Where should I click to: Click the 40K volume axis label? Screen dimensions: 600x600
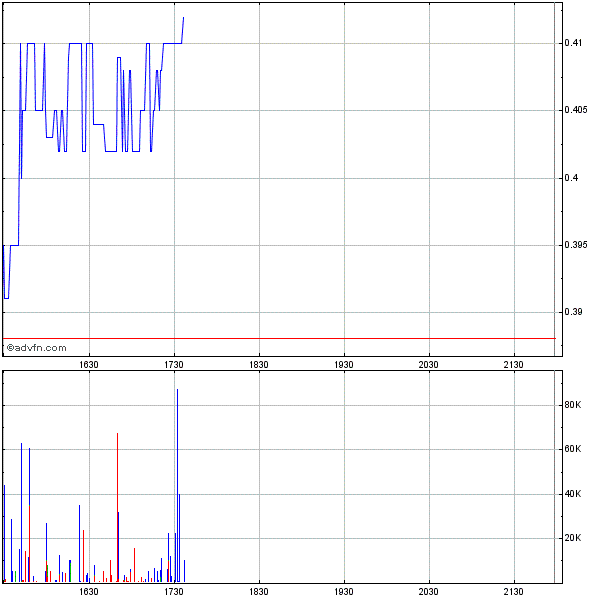coord(573,494)
